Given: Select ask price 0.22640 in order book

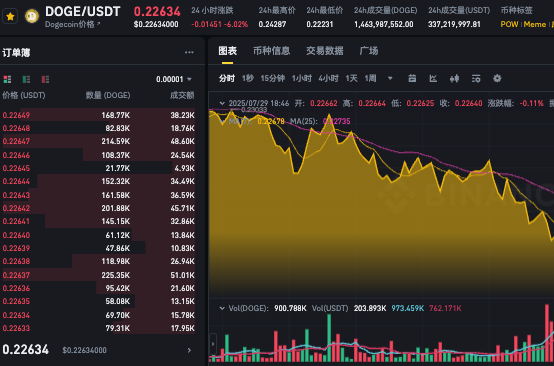Looking at the screenshot, I should 16,235.
